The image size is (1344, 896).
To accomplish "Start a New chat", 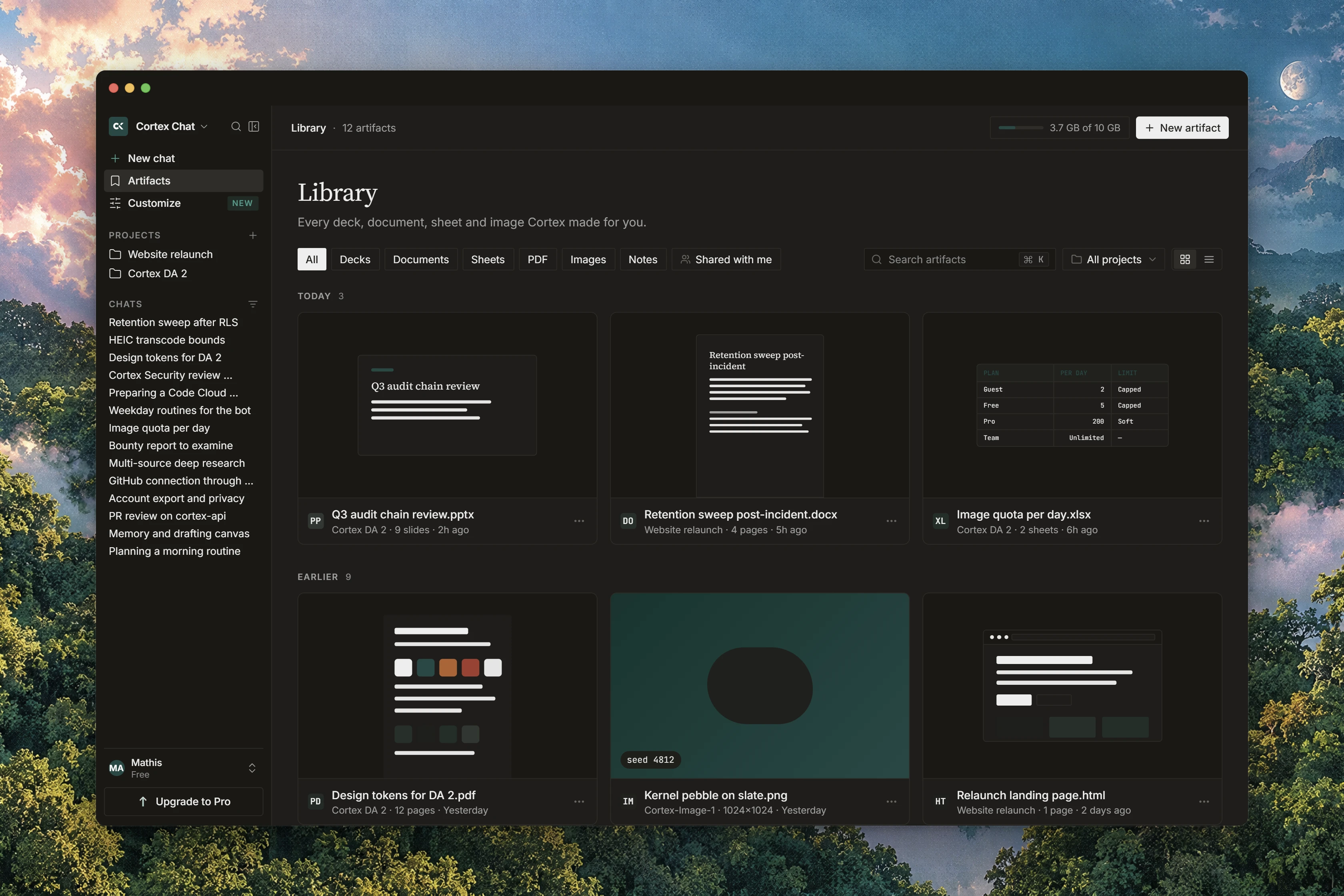I will point(184,158).
